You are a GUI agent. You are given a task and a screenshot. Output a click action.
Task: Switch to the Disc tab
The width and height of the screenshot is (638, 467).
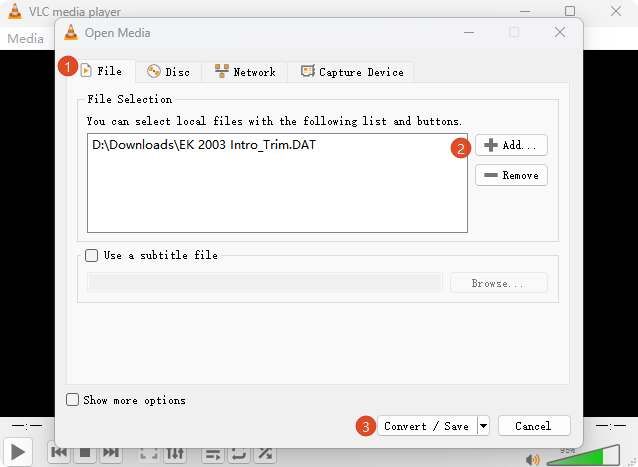[168, 72]
